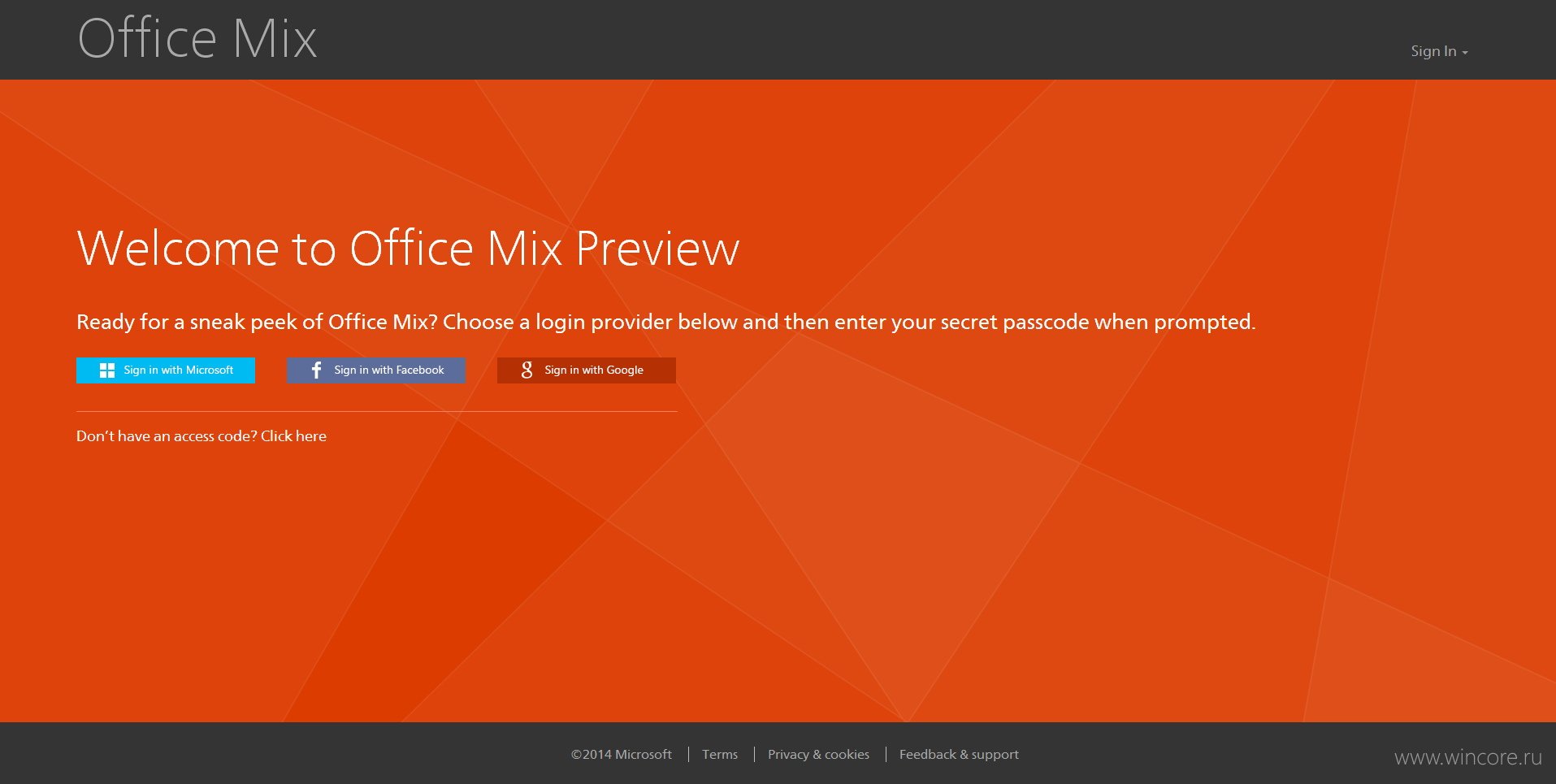Sign in with Google account

click(587, 370)
